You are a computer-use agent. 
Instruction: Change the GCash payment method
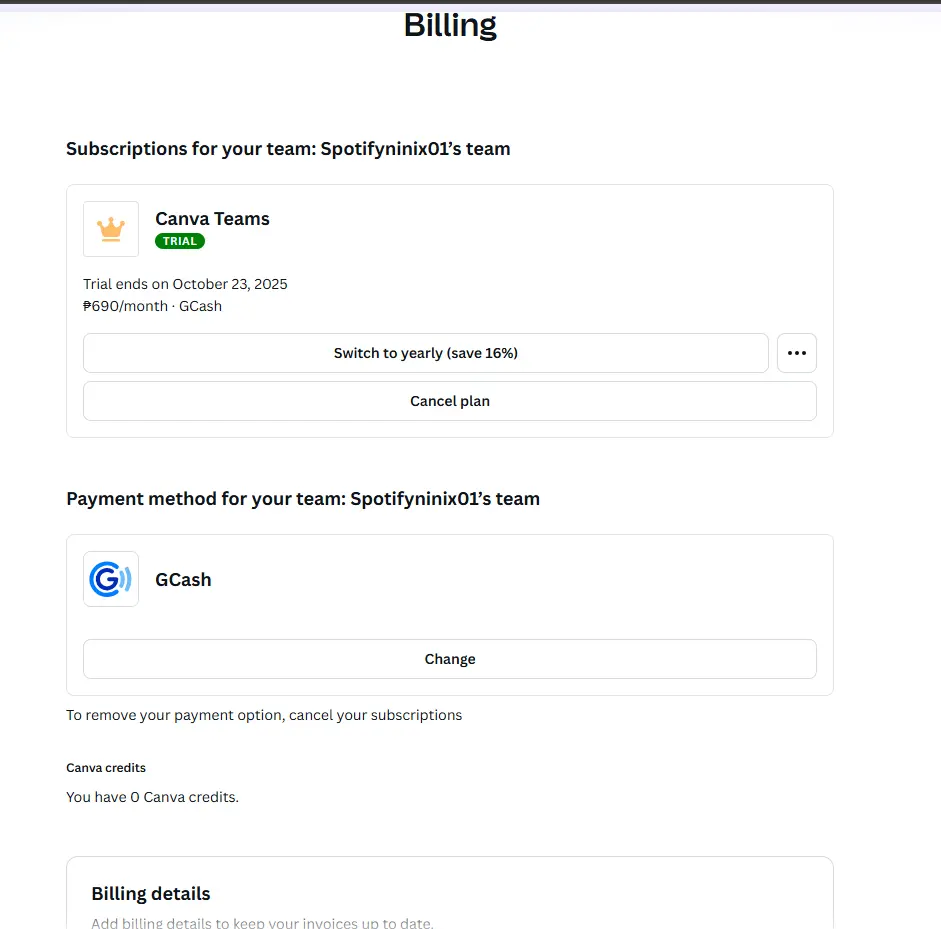[449, 659]
